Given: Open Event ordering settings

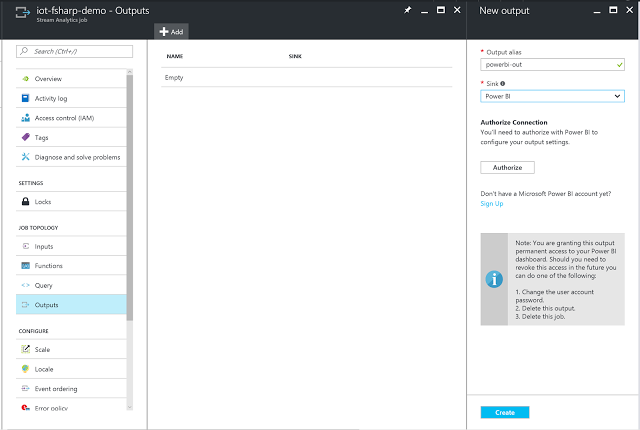Looking at the screenshot, I should coord(55,389).
